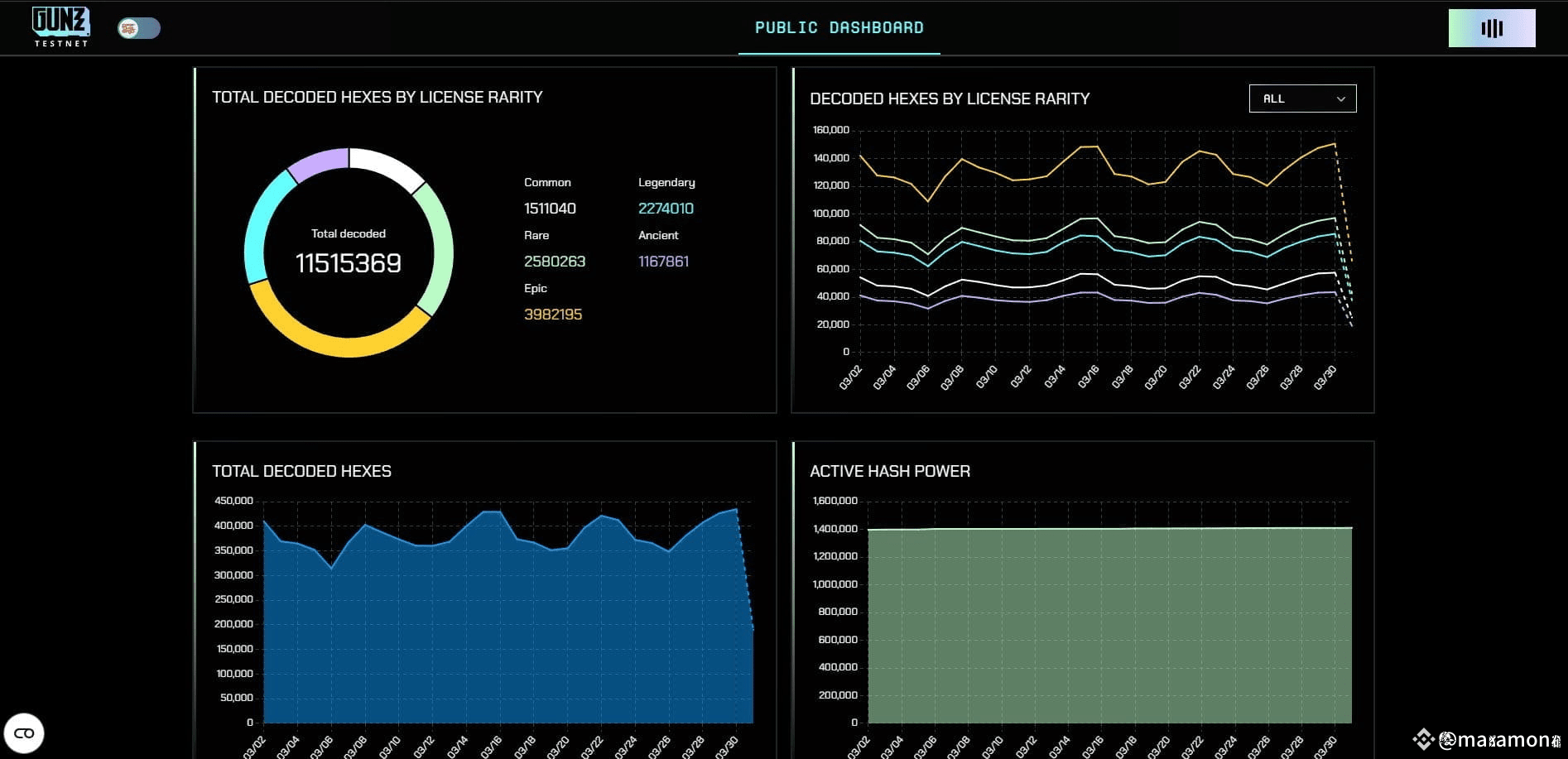Select the Legendary count 2274010
The height and width of the screenshot is (759, 1568).
click(666, 209)
